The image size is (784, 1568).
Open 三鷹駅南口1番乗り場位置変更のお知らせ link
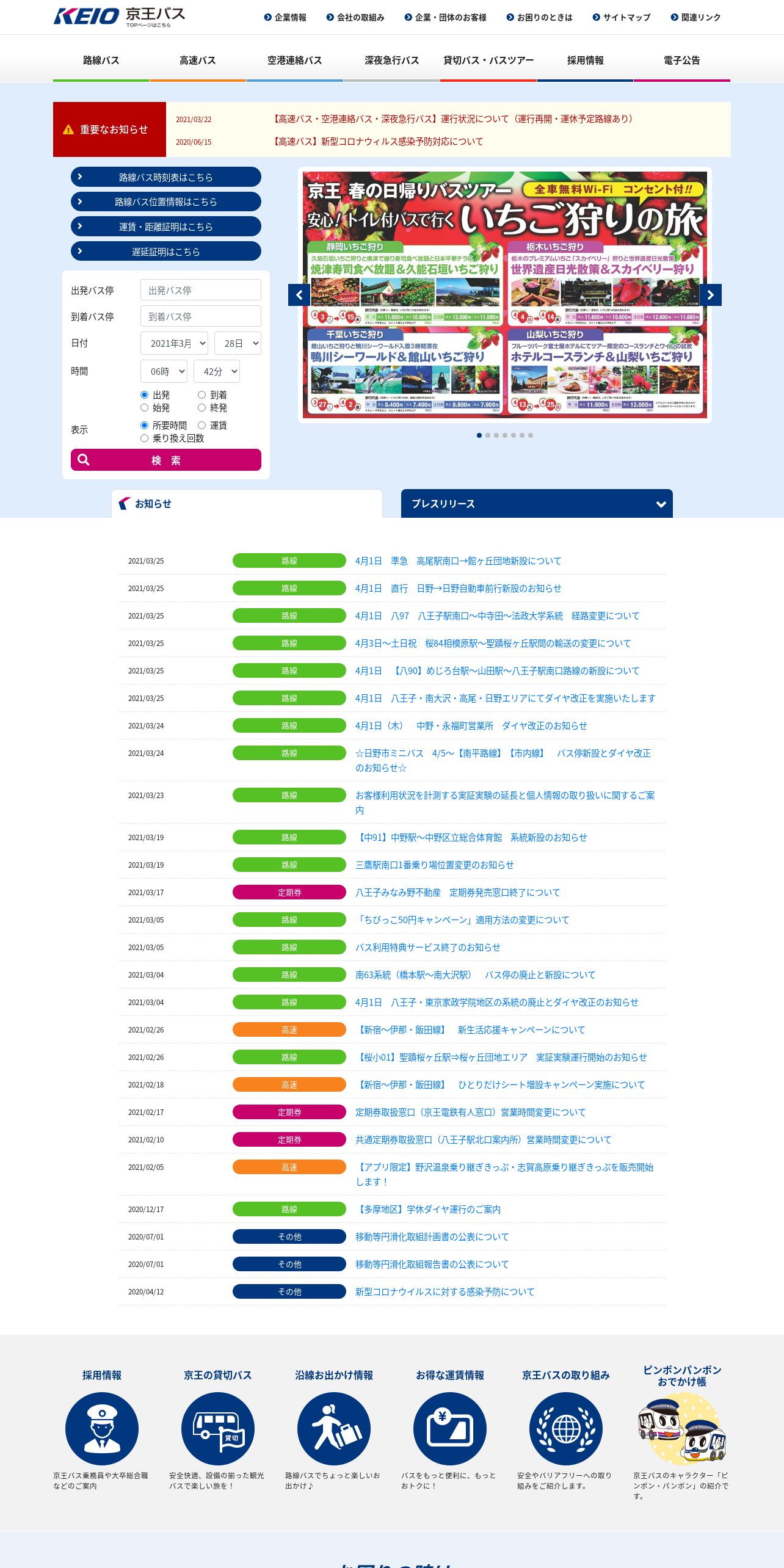tap(435, 865)
